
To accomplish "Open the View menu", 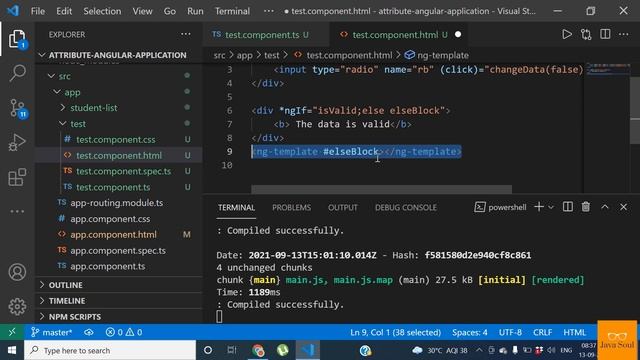I will point(142,11).
